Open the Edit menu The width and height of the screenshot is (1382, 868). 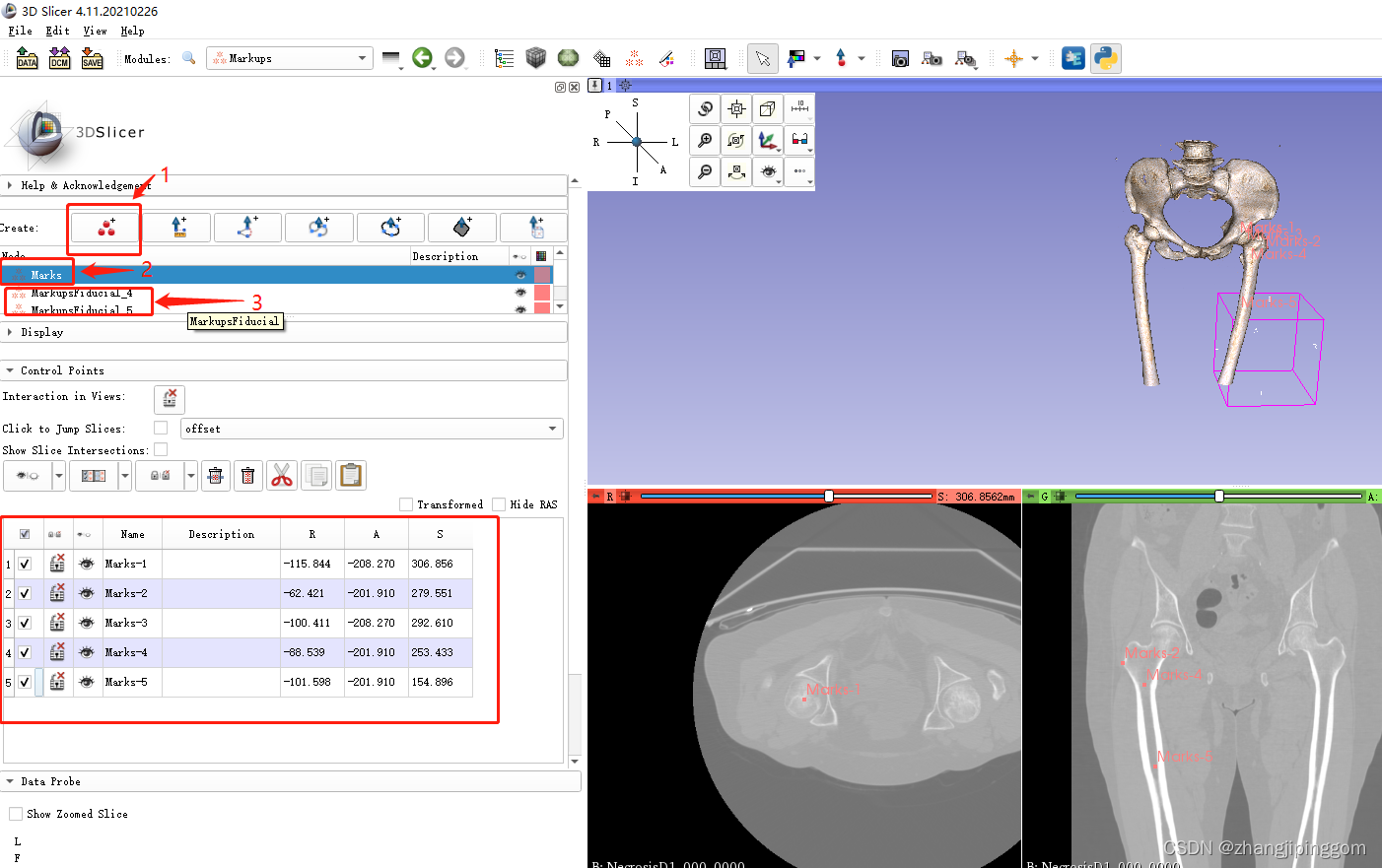(57, 31)
